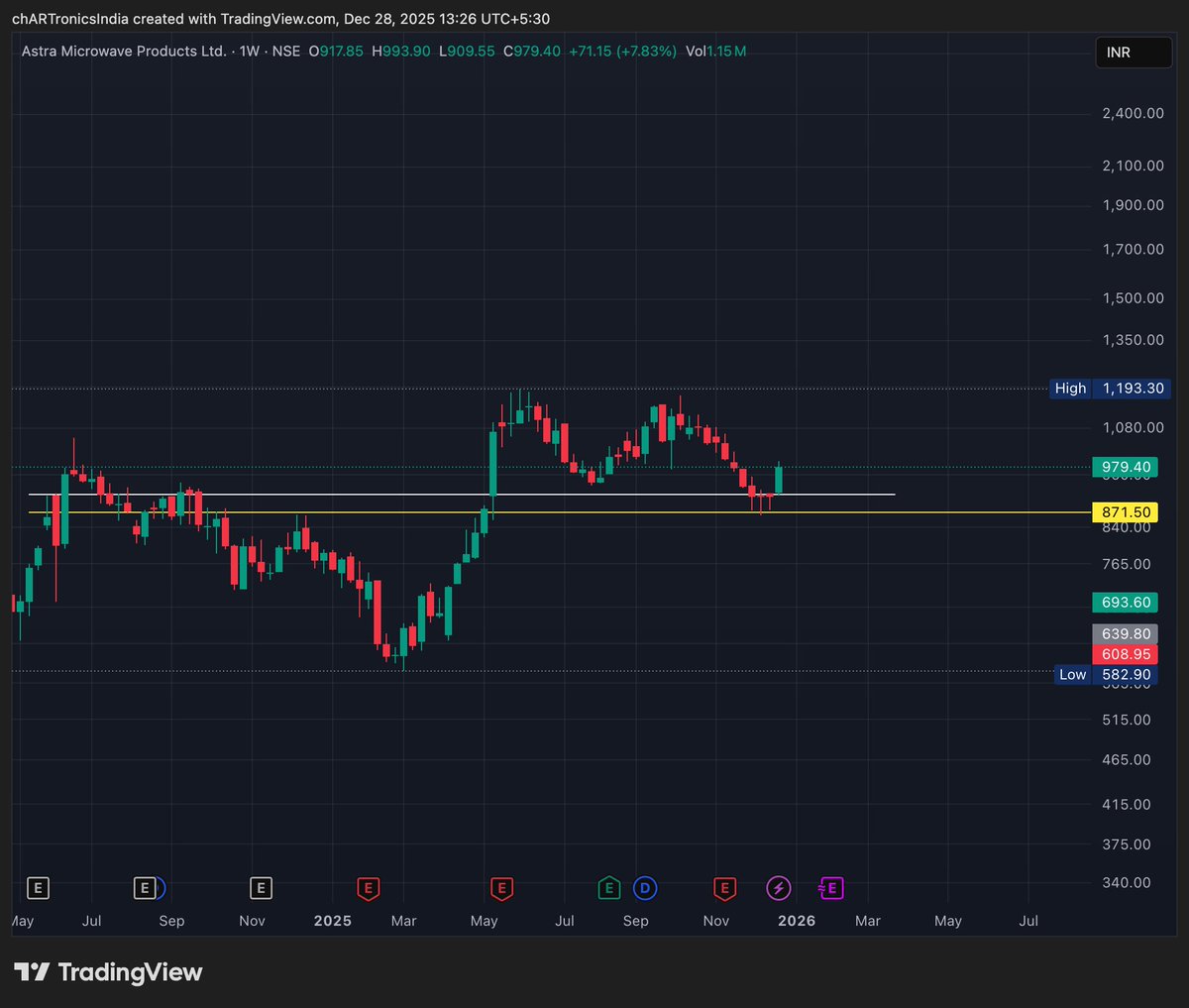This screenshot has height=1008, width=1189.
Task: Click the gray earnings E marker before Sep 2024
Action: pyautogui.click(x=145, y=888)
